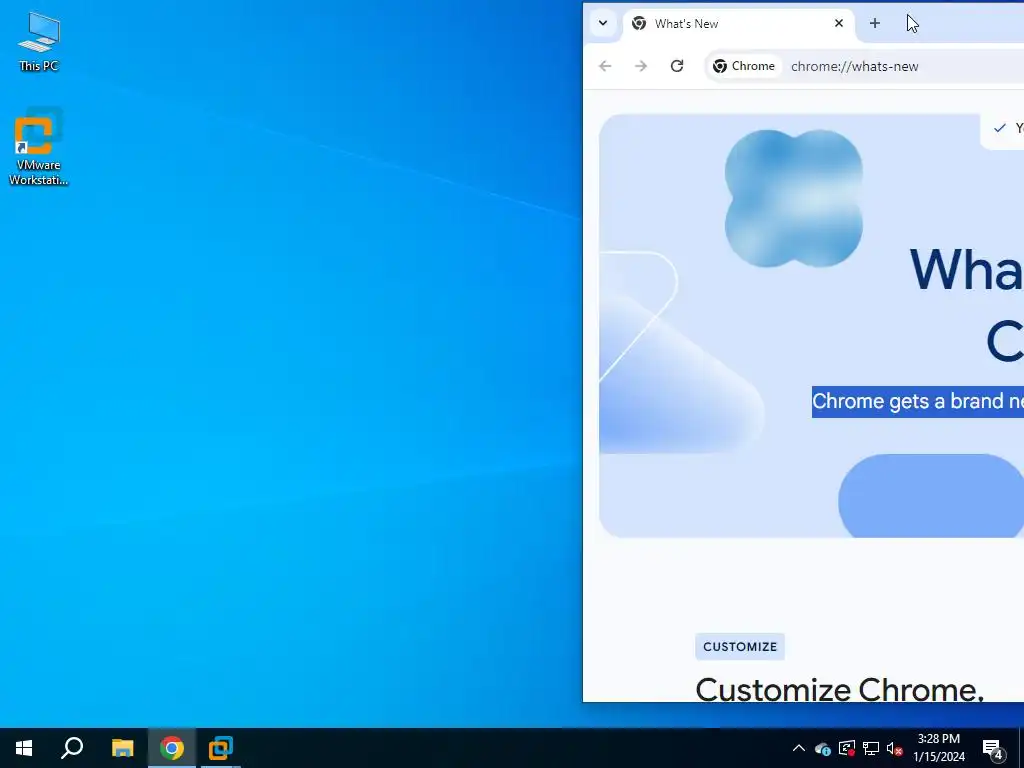The height and width of the screenshot is (768, 1024).
Task: Click the 'Customize Chrome' heading
Action: point(839,689)
